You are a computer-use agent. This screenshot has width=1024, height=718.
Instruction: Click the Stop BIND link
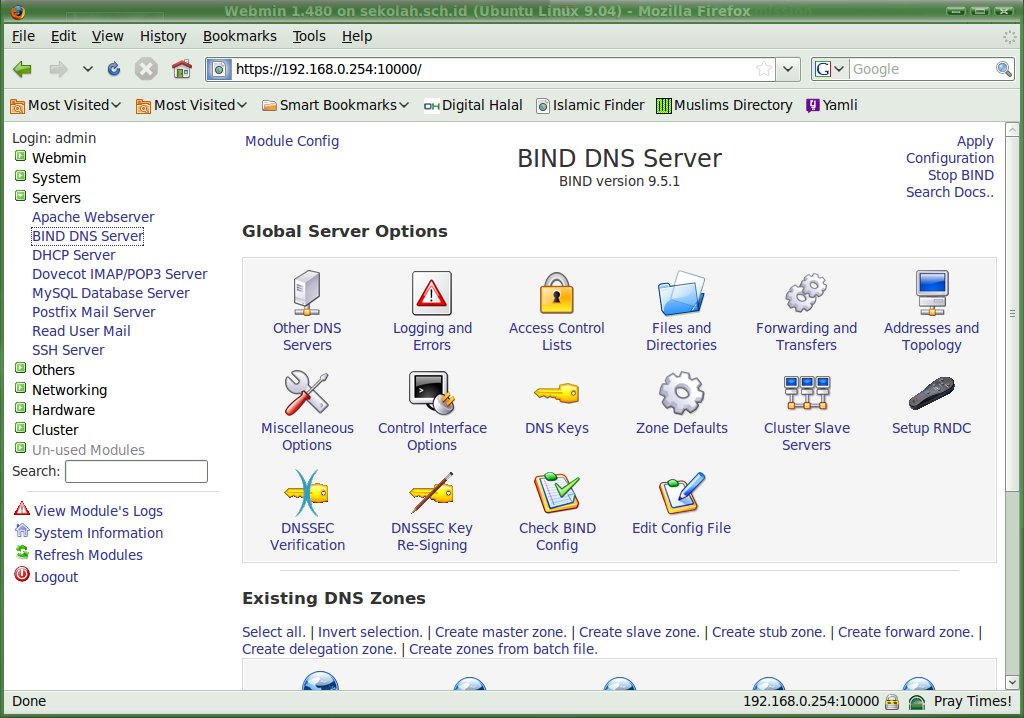[960, 175]
